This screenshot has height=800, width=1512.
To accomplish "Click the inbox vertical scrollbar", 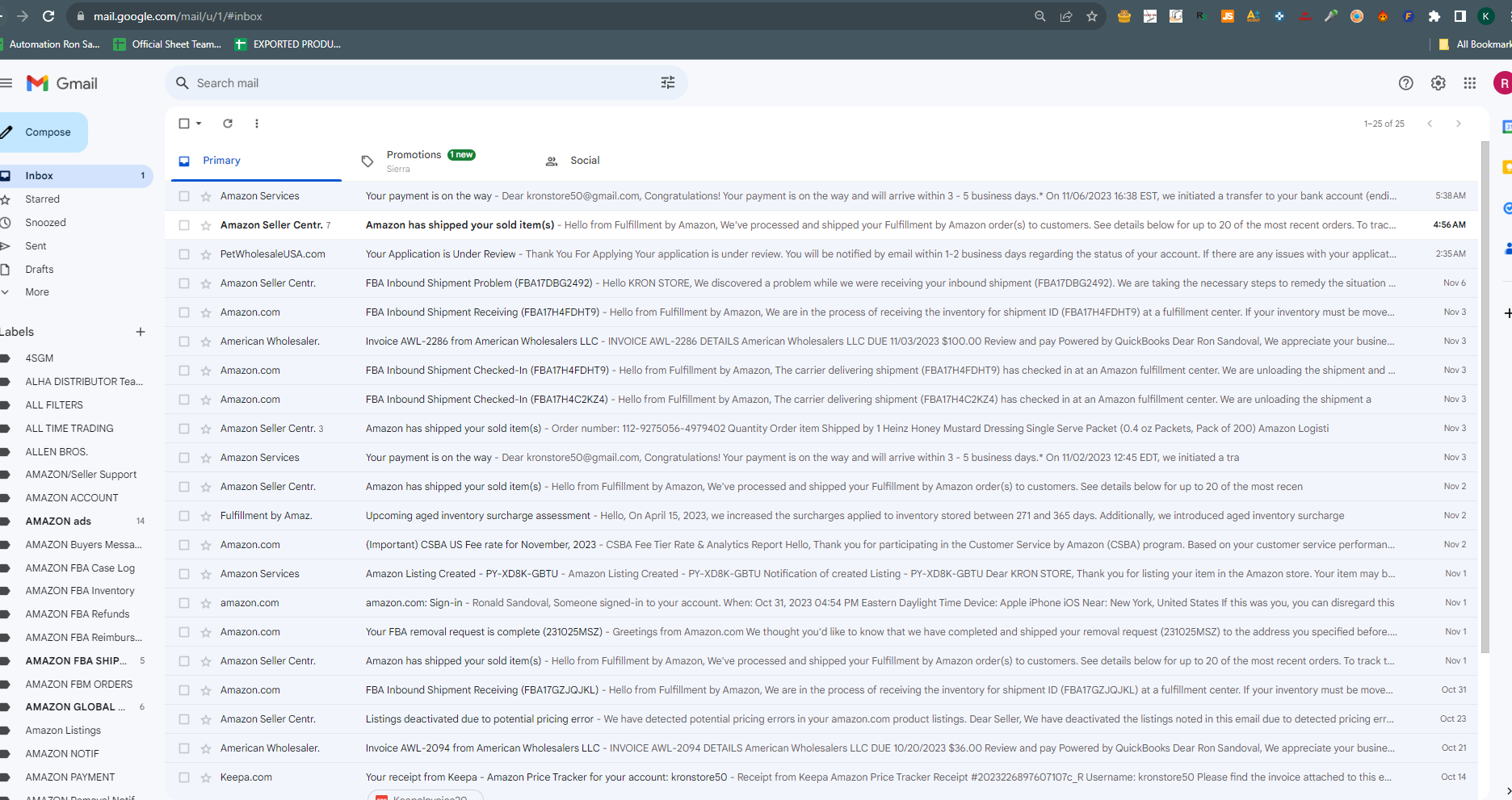I will click(x=1485, y=396).
